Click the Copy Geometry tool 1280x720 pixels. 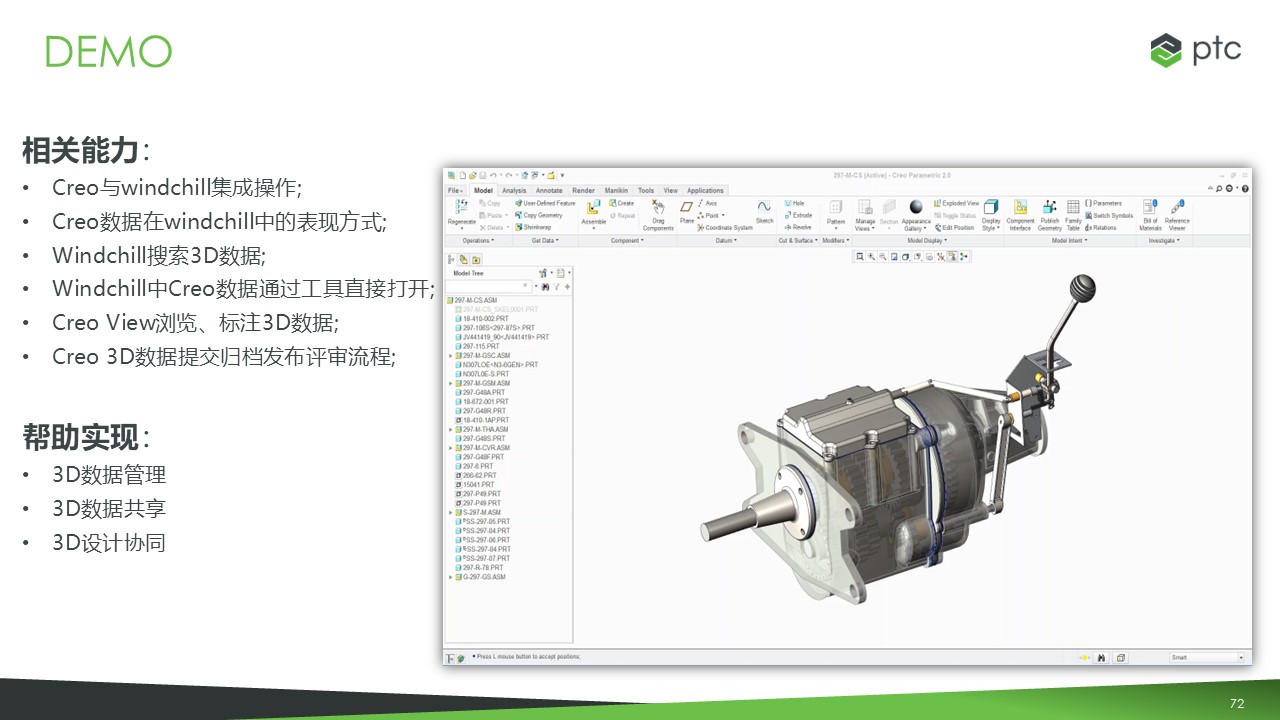coord(540,215)
